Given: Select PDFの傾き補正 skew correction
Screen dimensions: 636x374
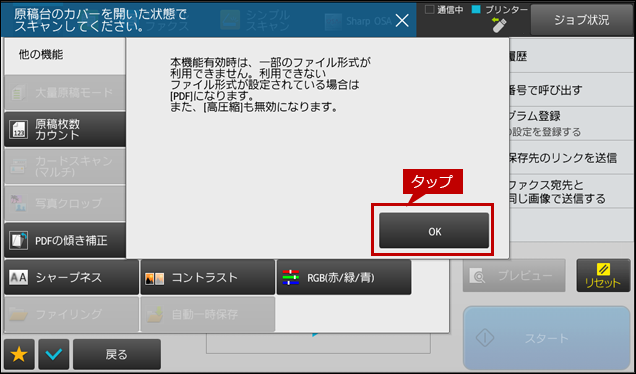Looking at the screenshot, I should point(65,241).
